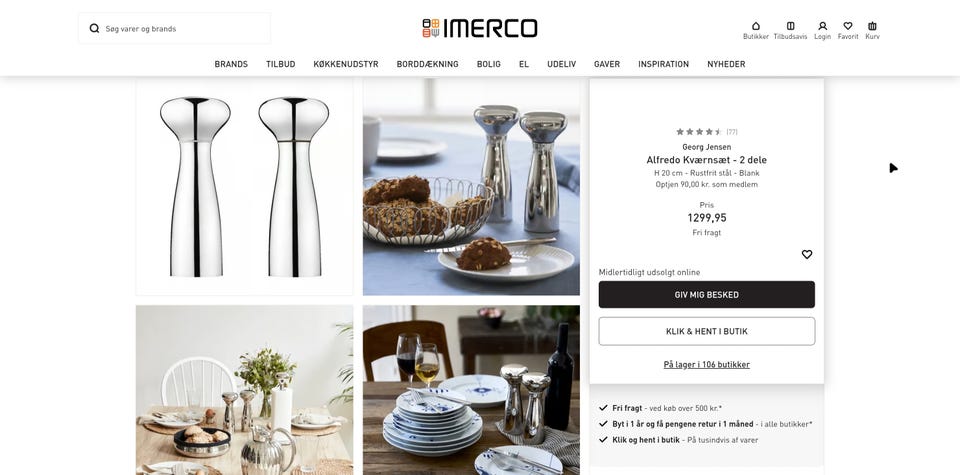
Task: Open På lager i 106 butikker link
Action: [707, 364]
